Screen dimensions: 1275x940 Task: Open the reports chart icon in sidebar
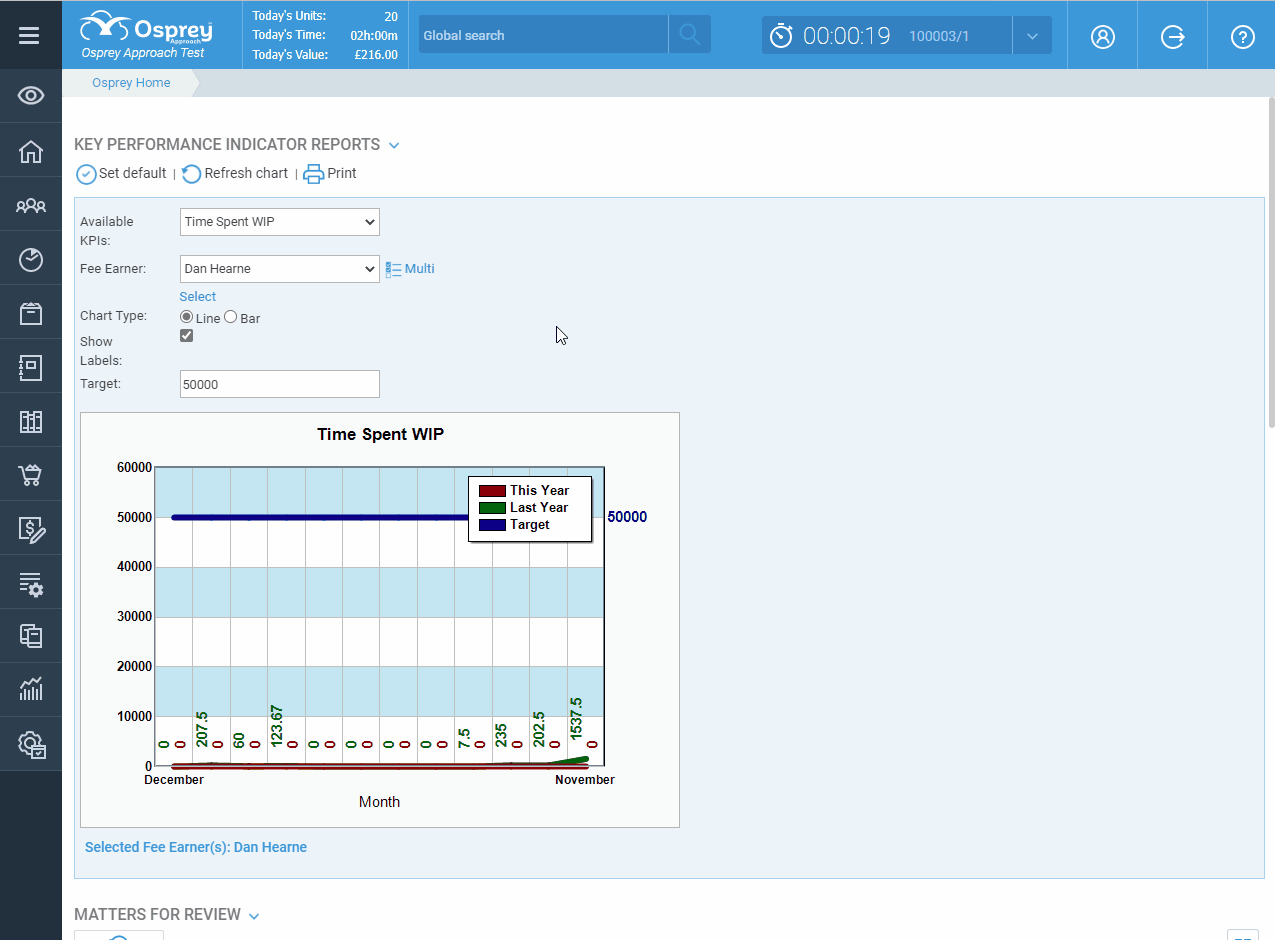pyautogui.click(x=31, y=689)
